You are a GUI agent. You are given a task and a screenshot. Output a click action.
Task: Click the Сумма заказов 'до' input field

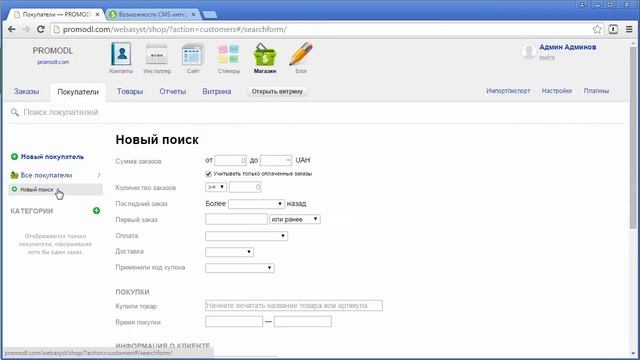pos(276,160)
